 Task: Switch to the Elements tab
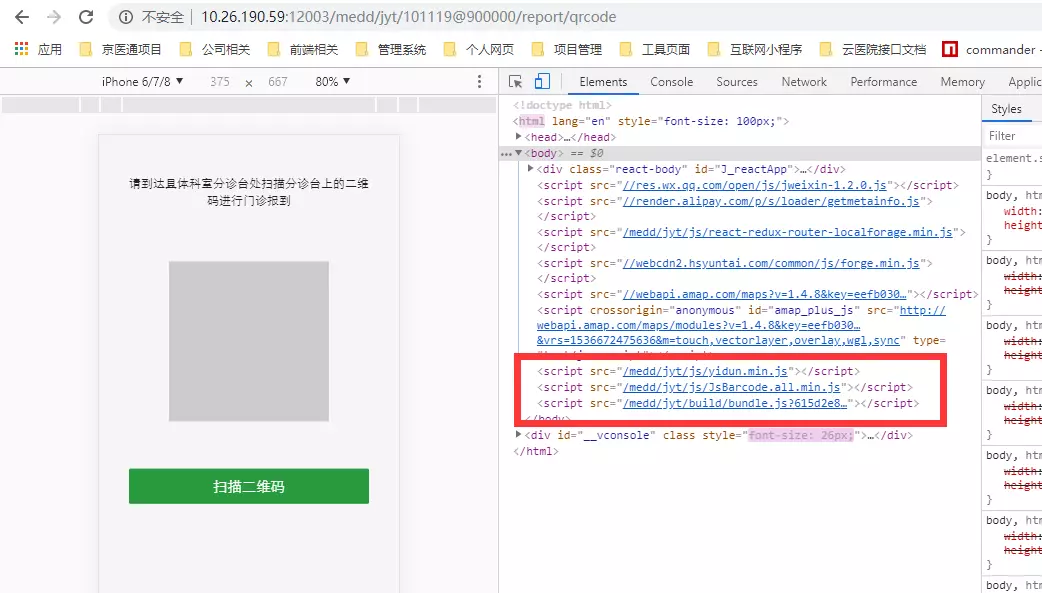coord(603,82)
